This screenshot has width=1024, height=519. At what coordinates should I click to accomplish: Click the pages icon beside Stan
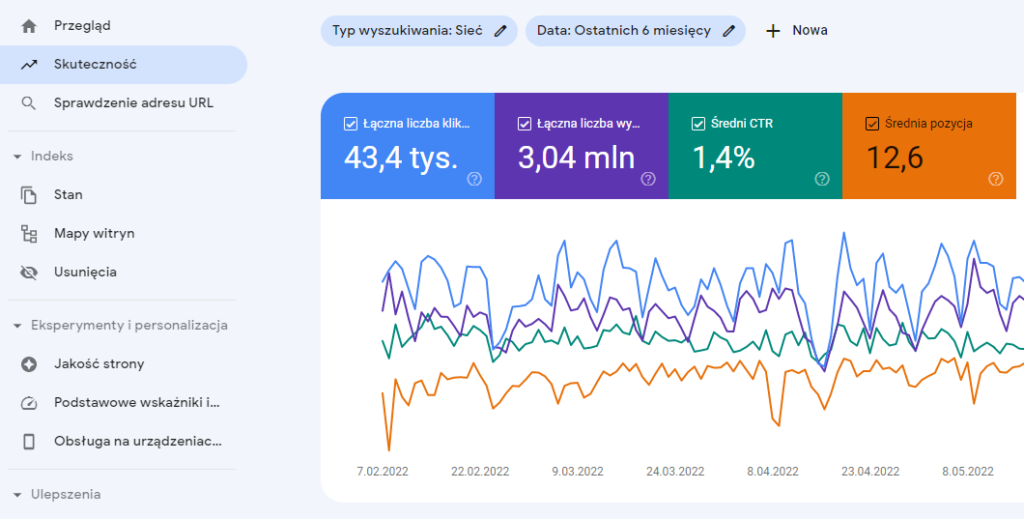tap(29, 195)
